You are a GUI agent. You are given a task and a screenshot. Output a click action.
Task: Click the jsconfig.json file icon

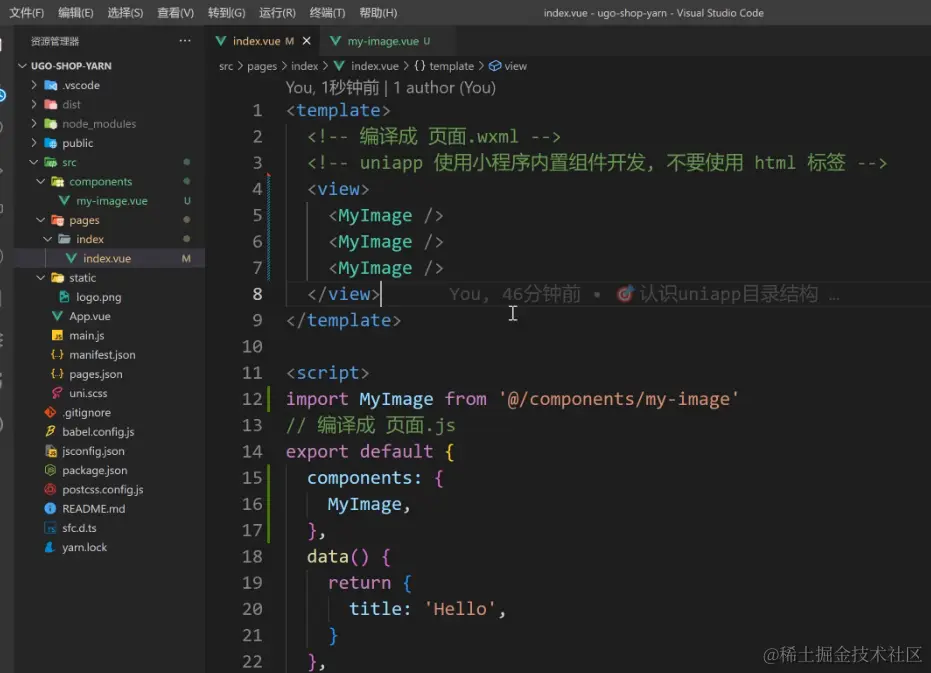pos(50,451)
